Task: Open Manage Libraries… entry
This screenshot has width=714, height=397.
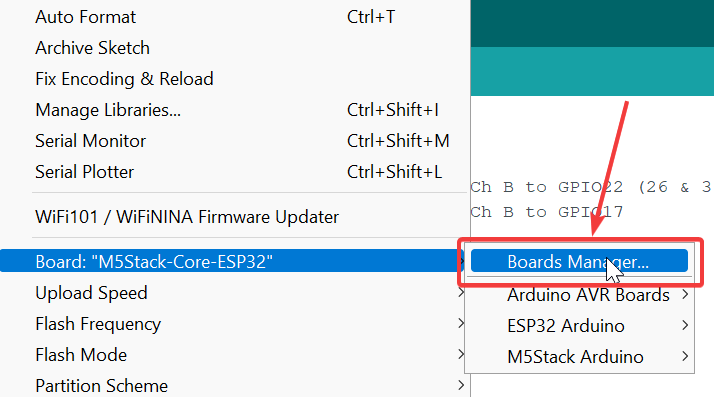Action: (235, 110)
